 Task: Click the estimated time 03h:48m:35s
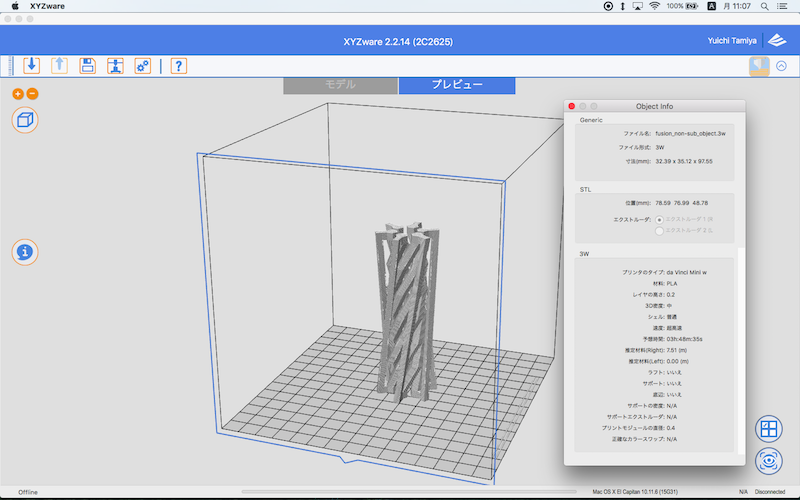point(684,339)
